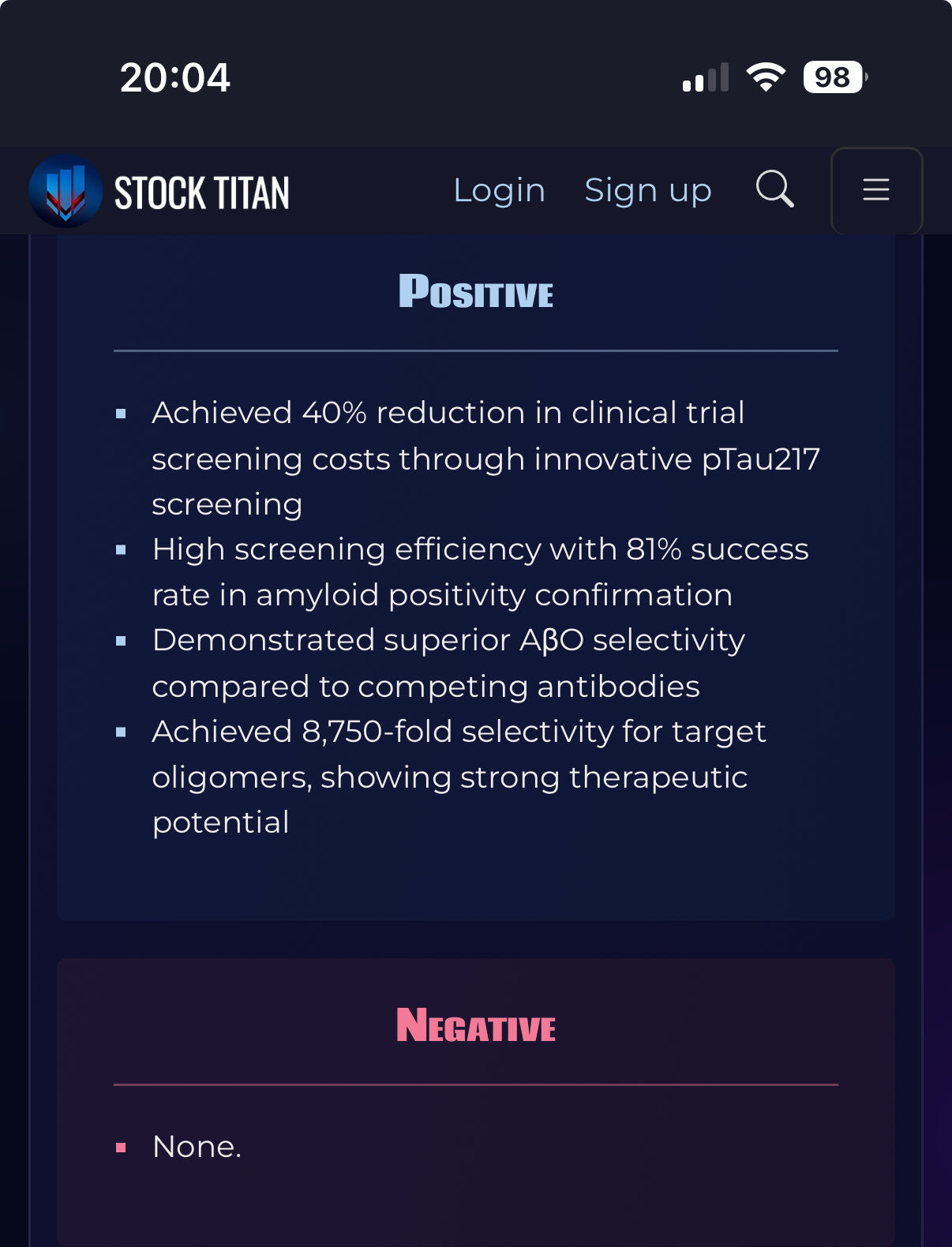
Task: Tap the pink bullet marker beside None
Action: [x=121, y=1148]
